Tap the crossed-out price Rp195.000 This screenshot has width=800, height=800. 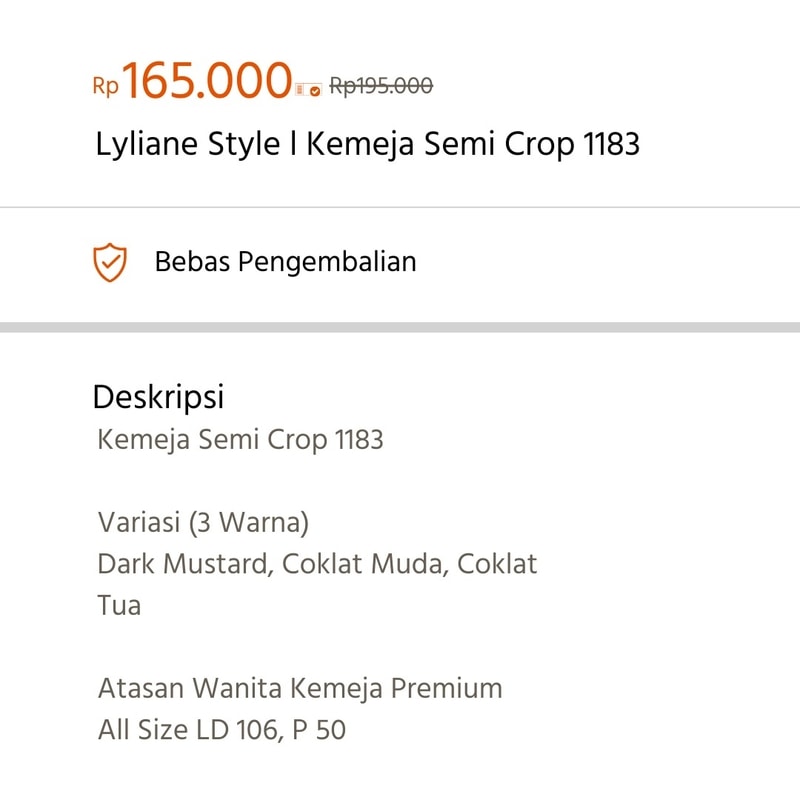(381, 86)
